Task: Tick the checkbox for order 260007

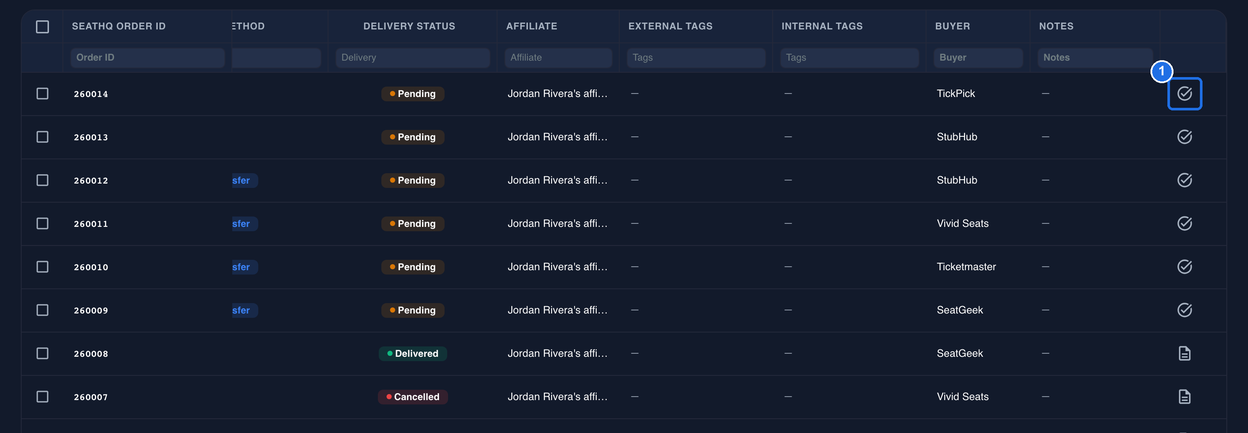Action: pyautogui.click(x=42, y=397)
